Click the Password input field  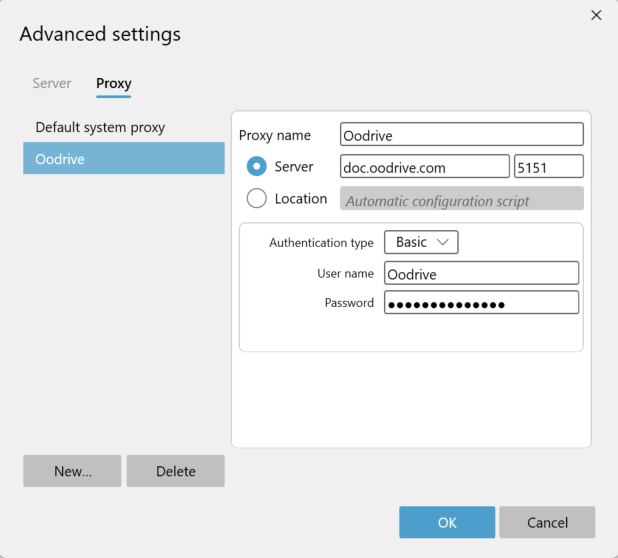coord(481,303)
